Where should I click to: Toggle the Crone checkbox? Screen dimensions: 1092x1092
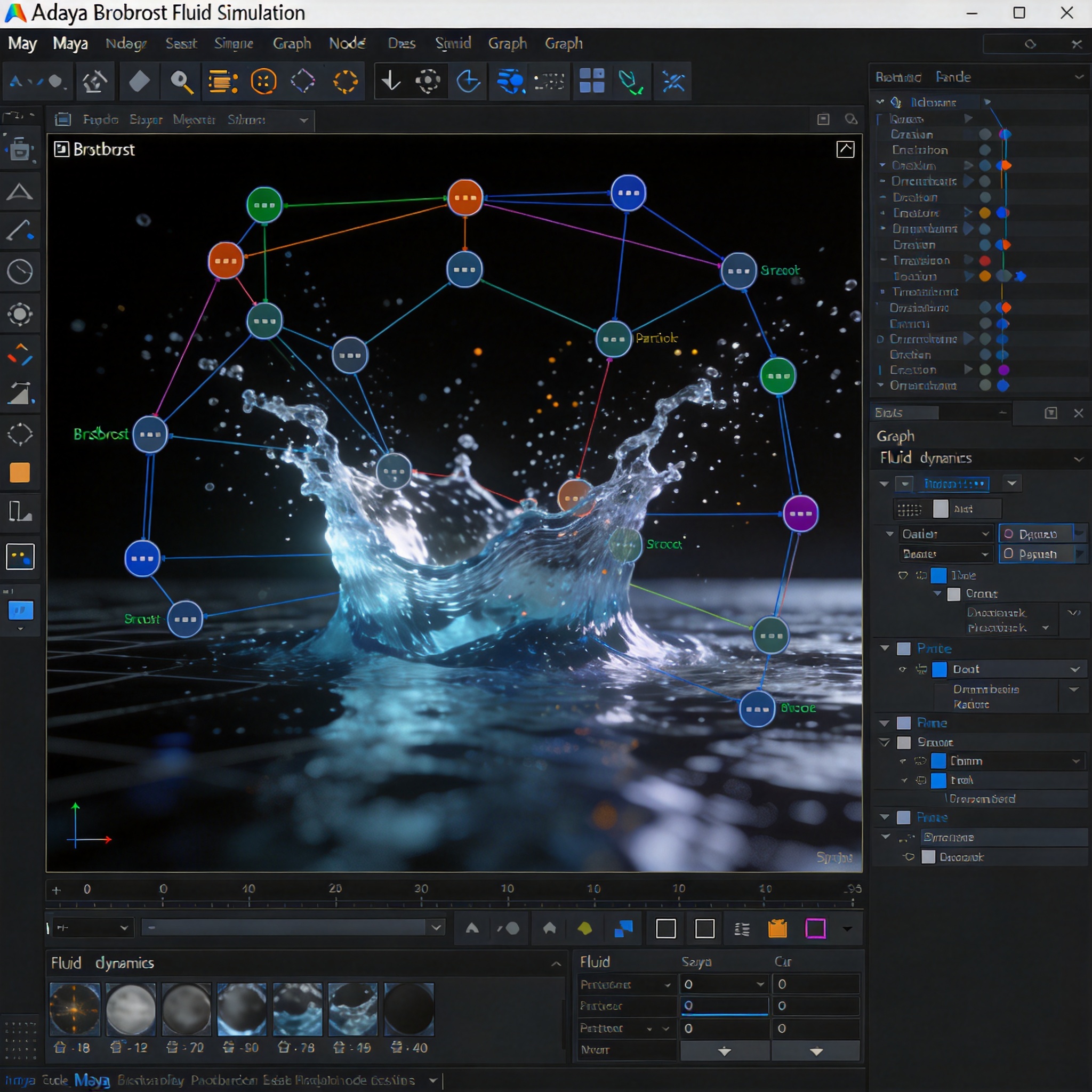[x=953, y=594]
